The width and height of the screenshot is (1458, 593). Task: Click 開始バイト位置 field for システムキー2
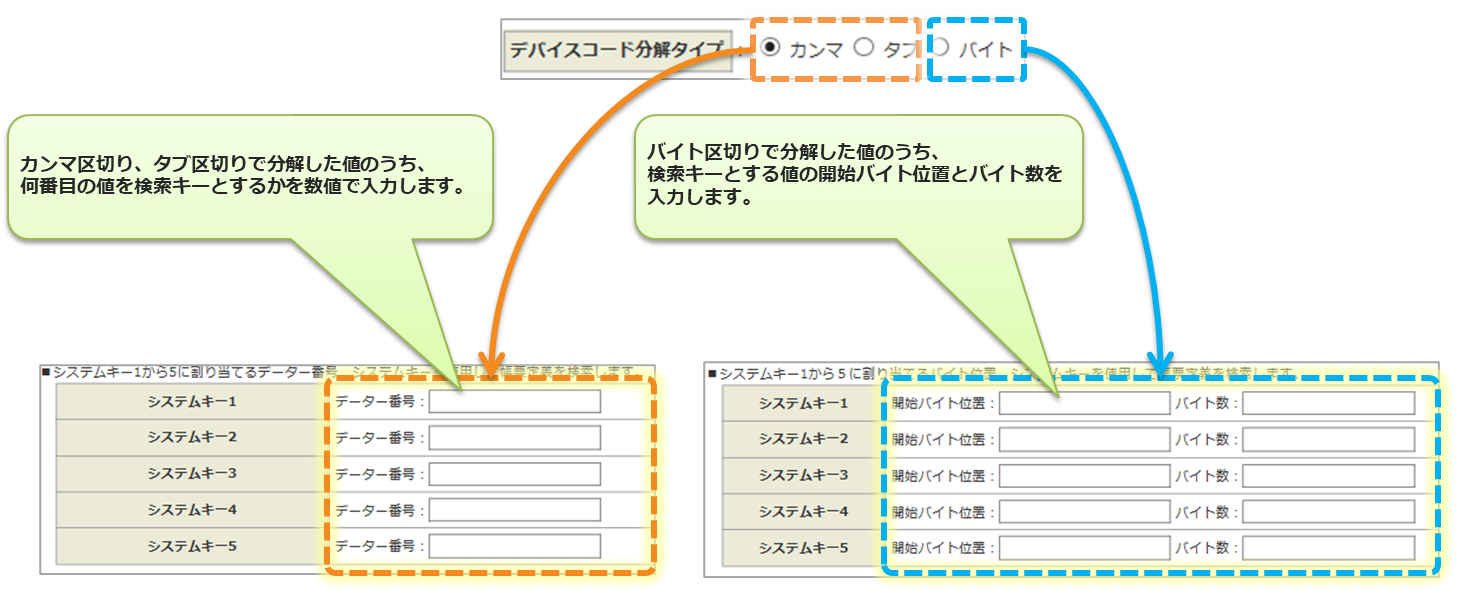(x=1084, y=439)
